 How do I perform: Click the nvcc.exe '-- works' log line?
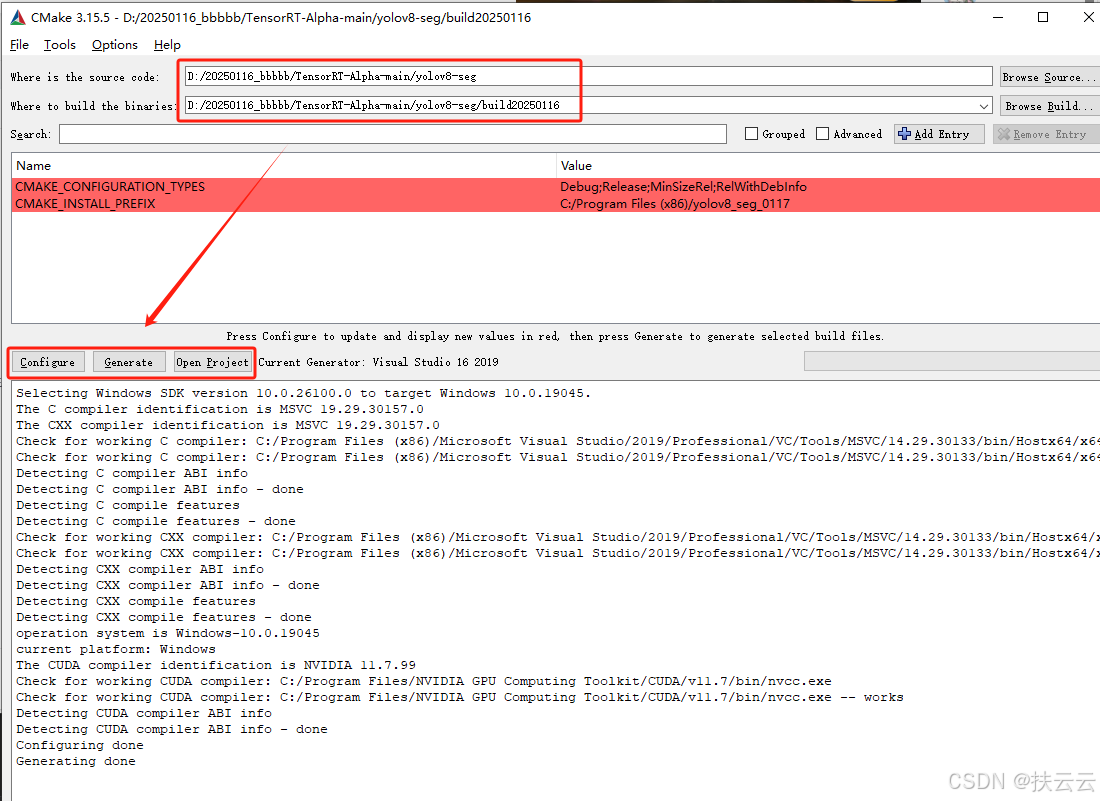[x=460, y=697]
